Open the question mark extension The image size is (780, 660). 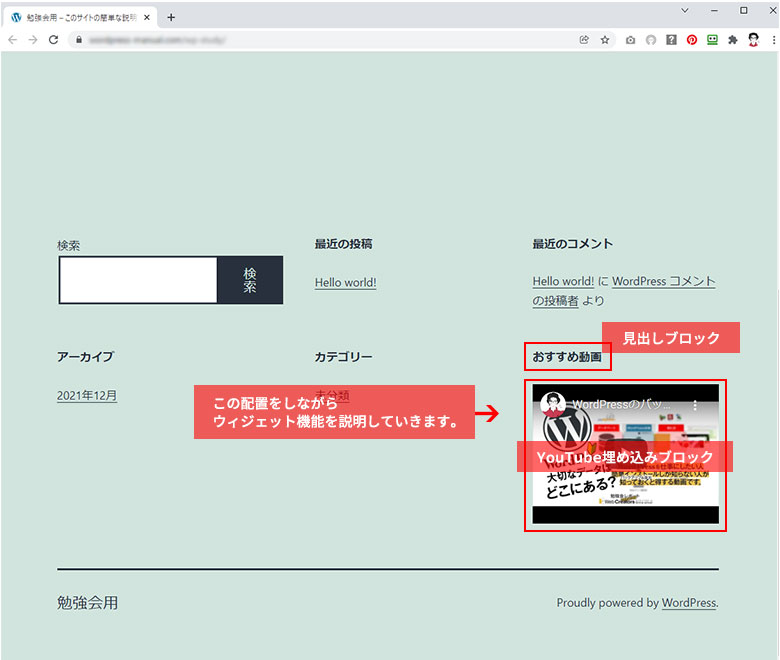pyautogui.click(x=672, y=40)
